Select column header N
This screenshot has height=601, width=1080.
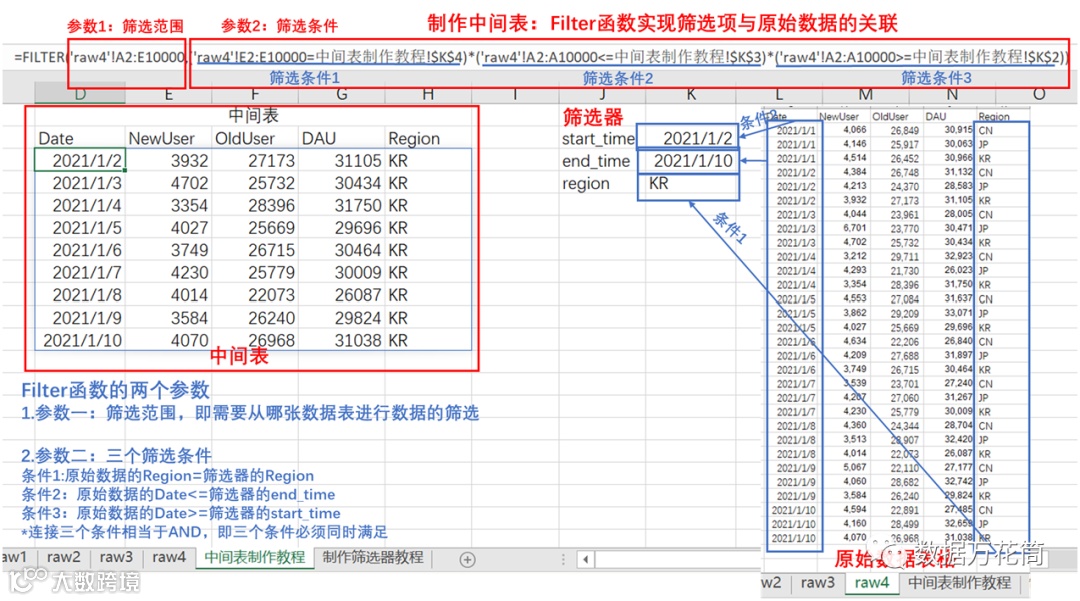click(x=952, y=95)
